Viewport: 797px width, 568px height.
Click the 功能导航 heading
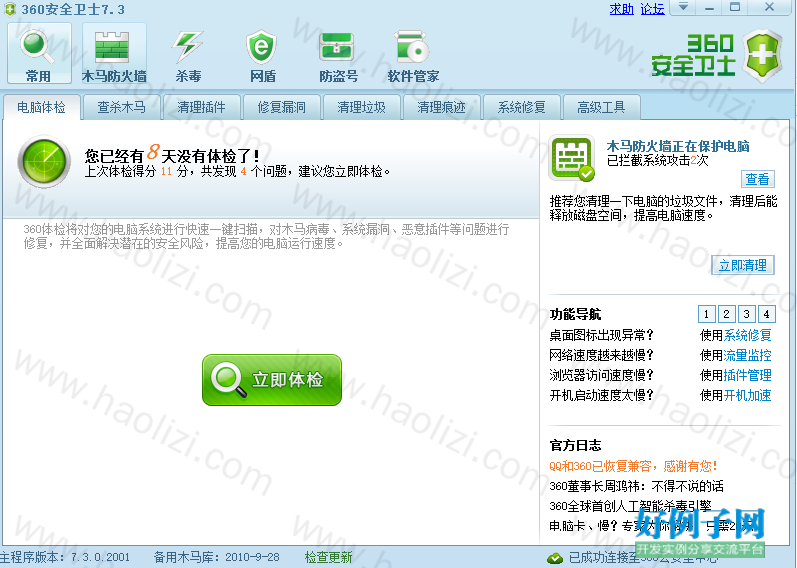(575, 314)
